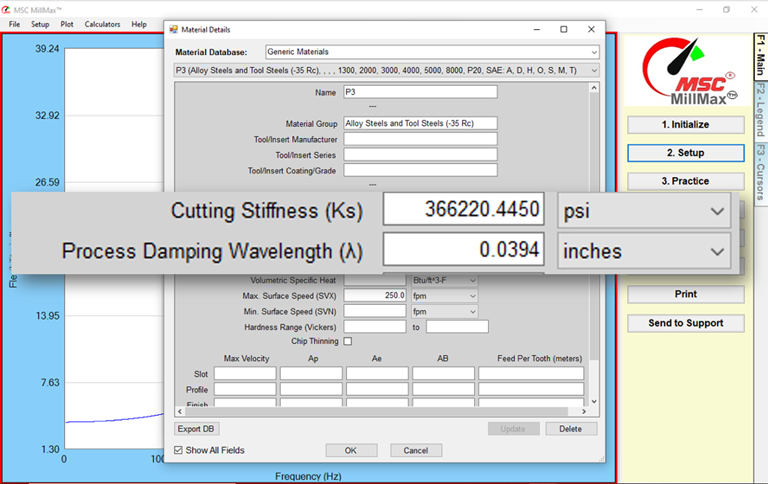Open the Min. Surface Speed fpm dropdown

tap(444, 312)
